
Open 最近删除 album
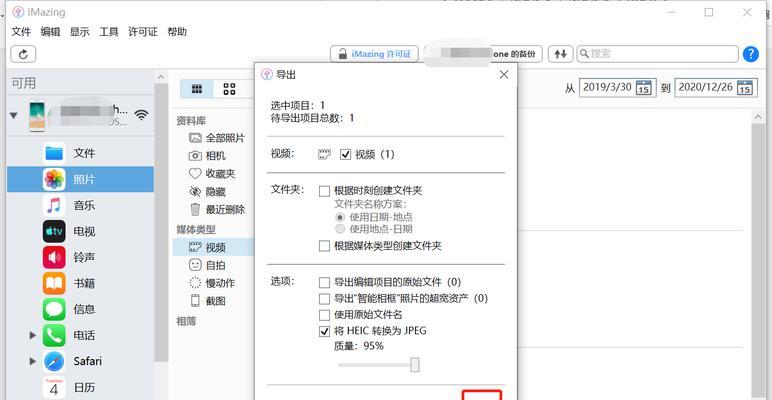(x=217, y=209)
